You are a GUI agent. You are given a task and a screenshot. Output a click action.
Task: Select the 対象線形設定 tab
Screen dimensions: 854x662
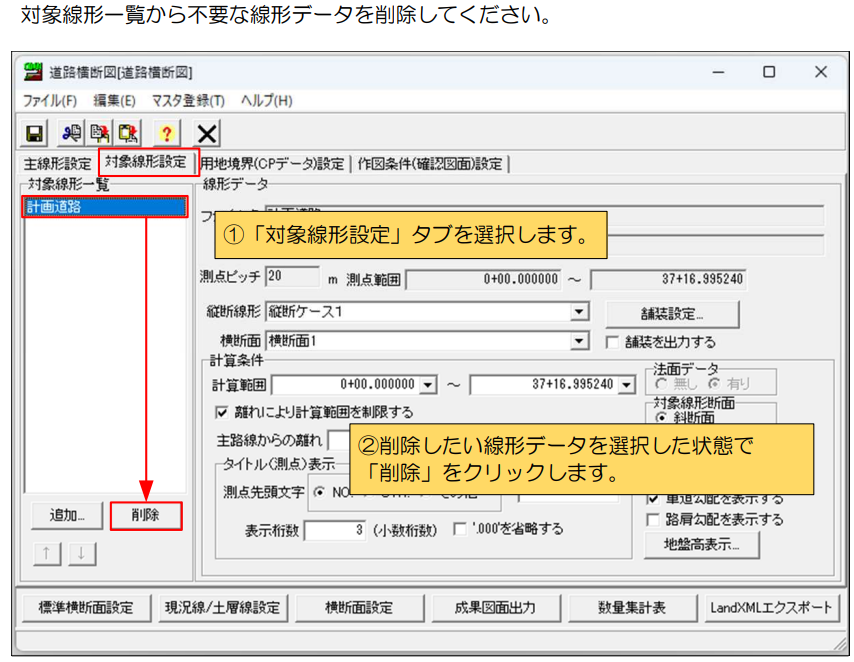coord(146,162)
